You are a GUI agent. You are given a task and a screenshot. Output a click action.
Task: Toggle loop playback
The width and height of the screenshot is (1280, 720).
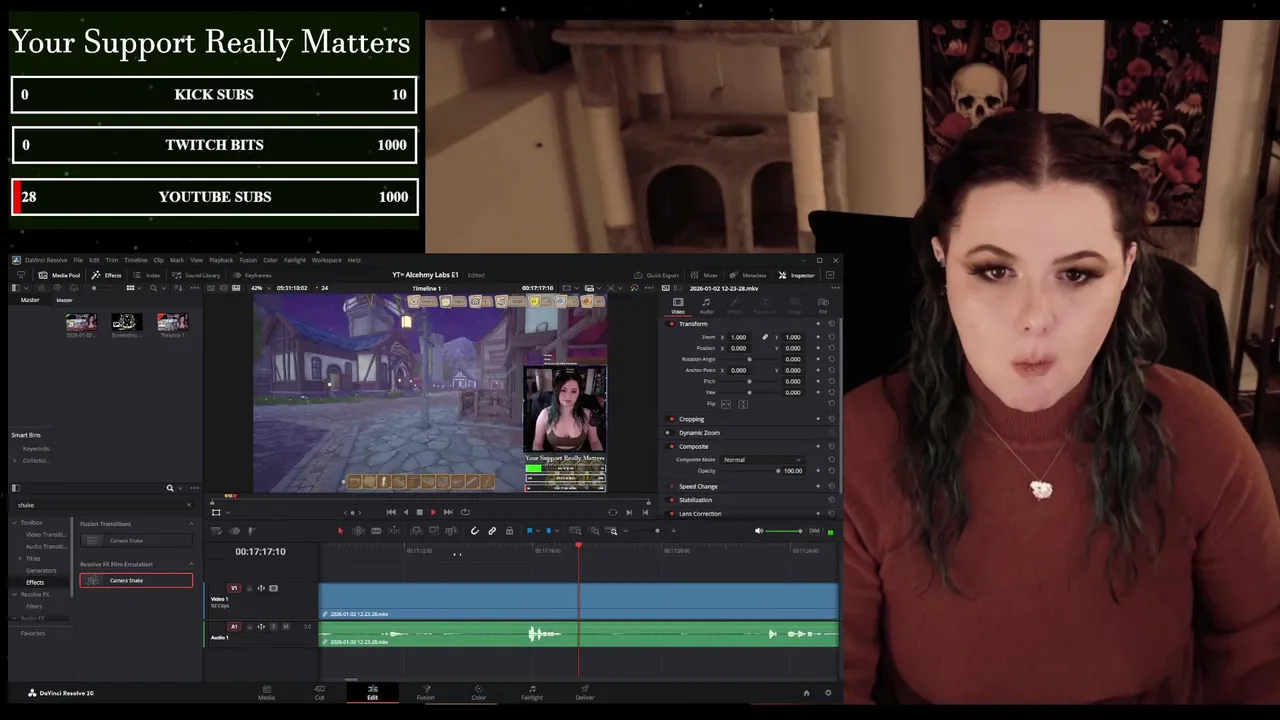[465, 512]
